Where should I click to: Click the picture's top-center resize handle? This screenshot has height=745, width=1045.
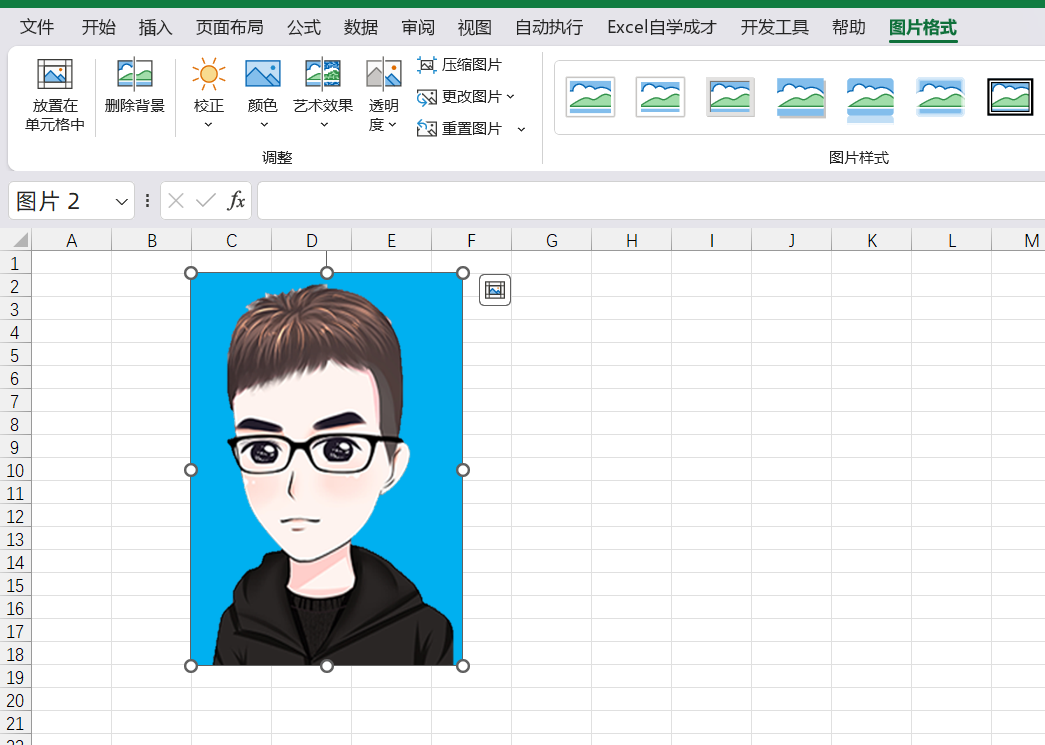tap(327, 273)
